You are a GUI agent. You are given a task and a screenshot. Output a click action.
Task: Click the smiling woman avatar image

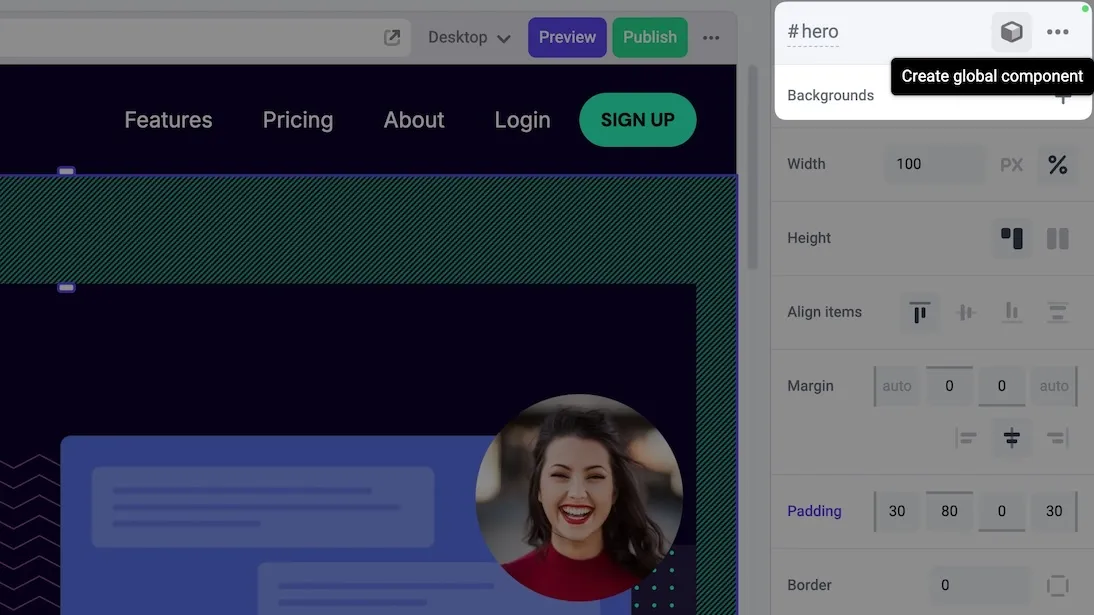click(x=578, y=497)
